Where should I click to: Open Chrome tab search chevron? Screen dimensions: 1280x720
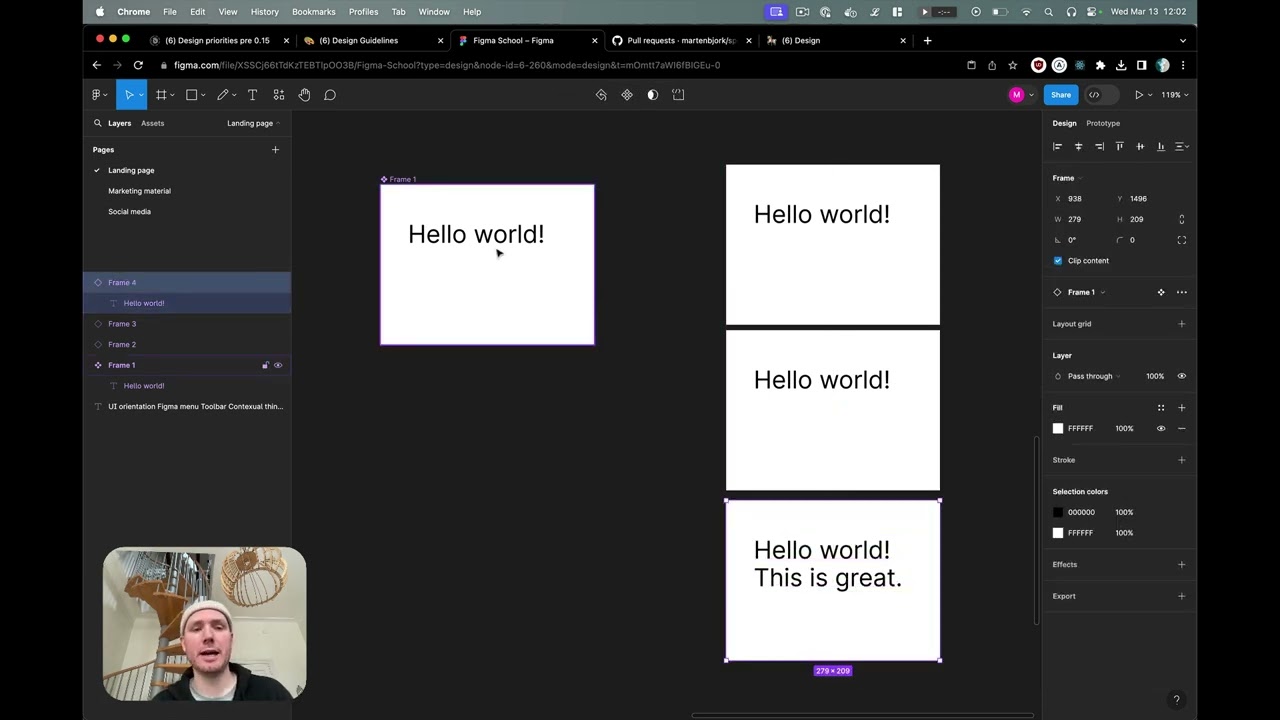1183,41
